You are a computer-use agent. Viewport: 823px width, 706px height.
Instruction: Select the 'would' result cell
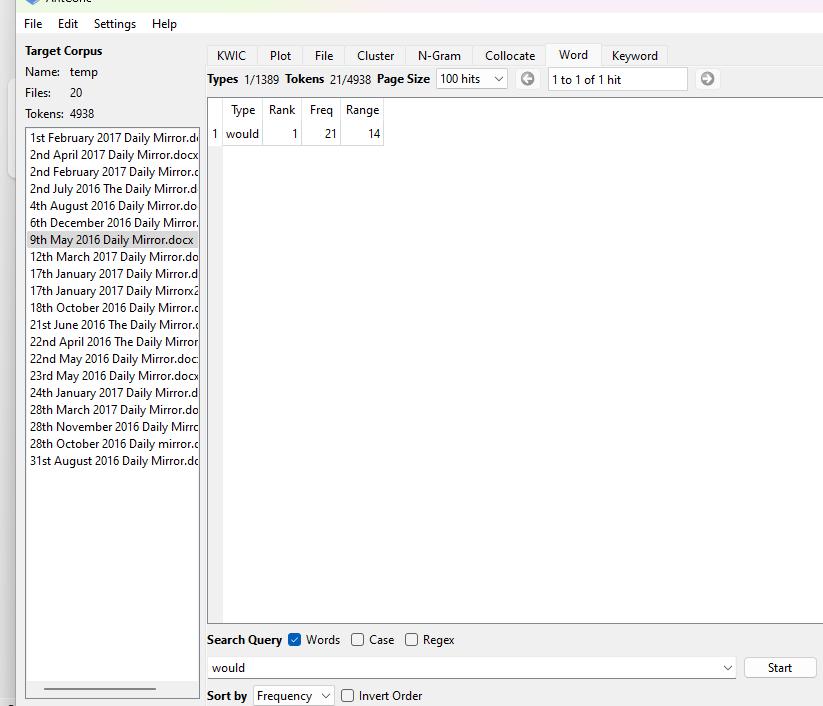click(x=242, y=134)
